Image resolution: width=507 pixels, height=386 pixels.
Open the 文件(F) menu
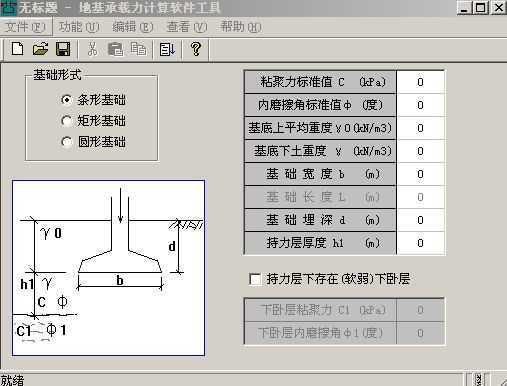point(25,27)
